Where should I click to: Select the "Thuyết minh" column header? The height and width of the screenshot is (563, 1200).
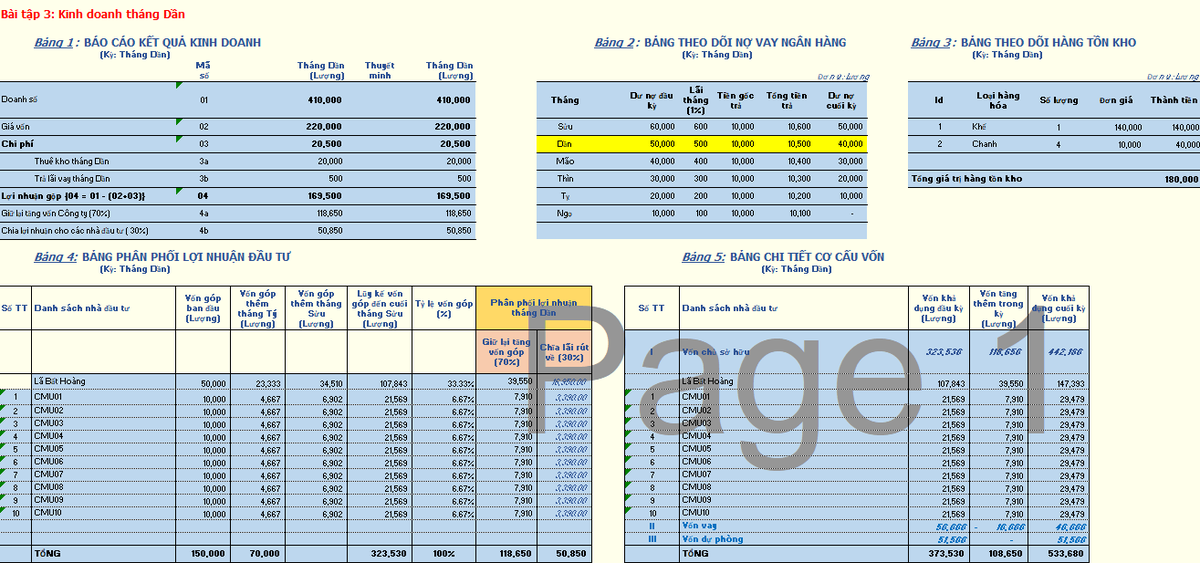coord(380,70)
